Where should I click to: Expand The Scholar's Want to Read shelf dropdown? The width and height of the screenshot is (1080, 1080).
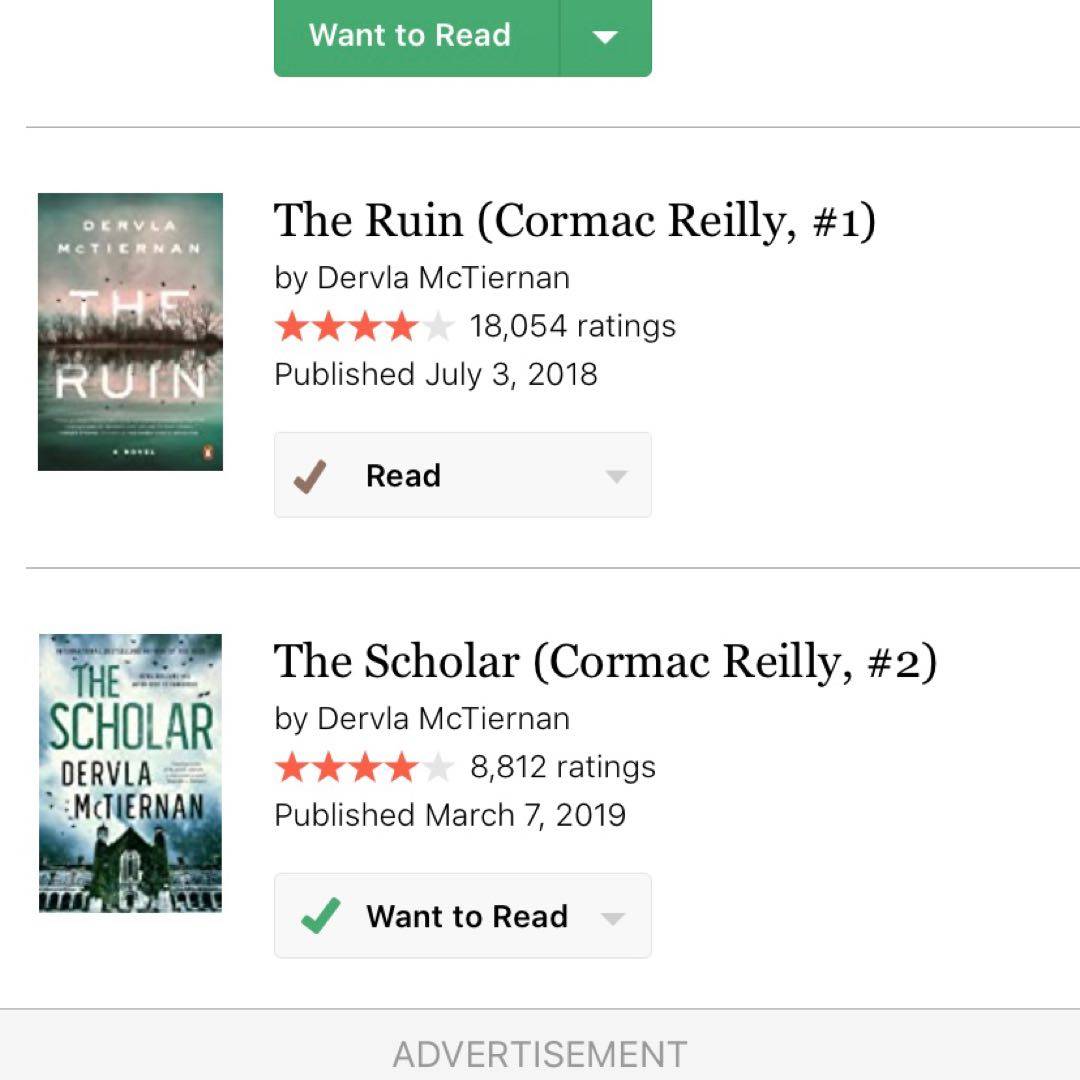tap(613, 917)
